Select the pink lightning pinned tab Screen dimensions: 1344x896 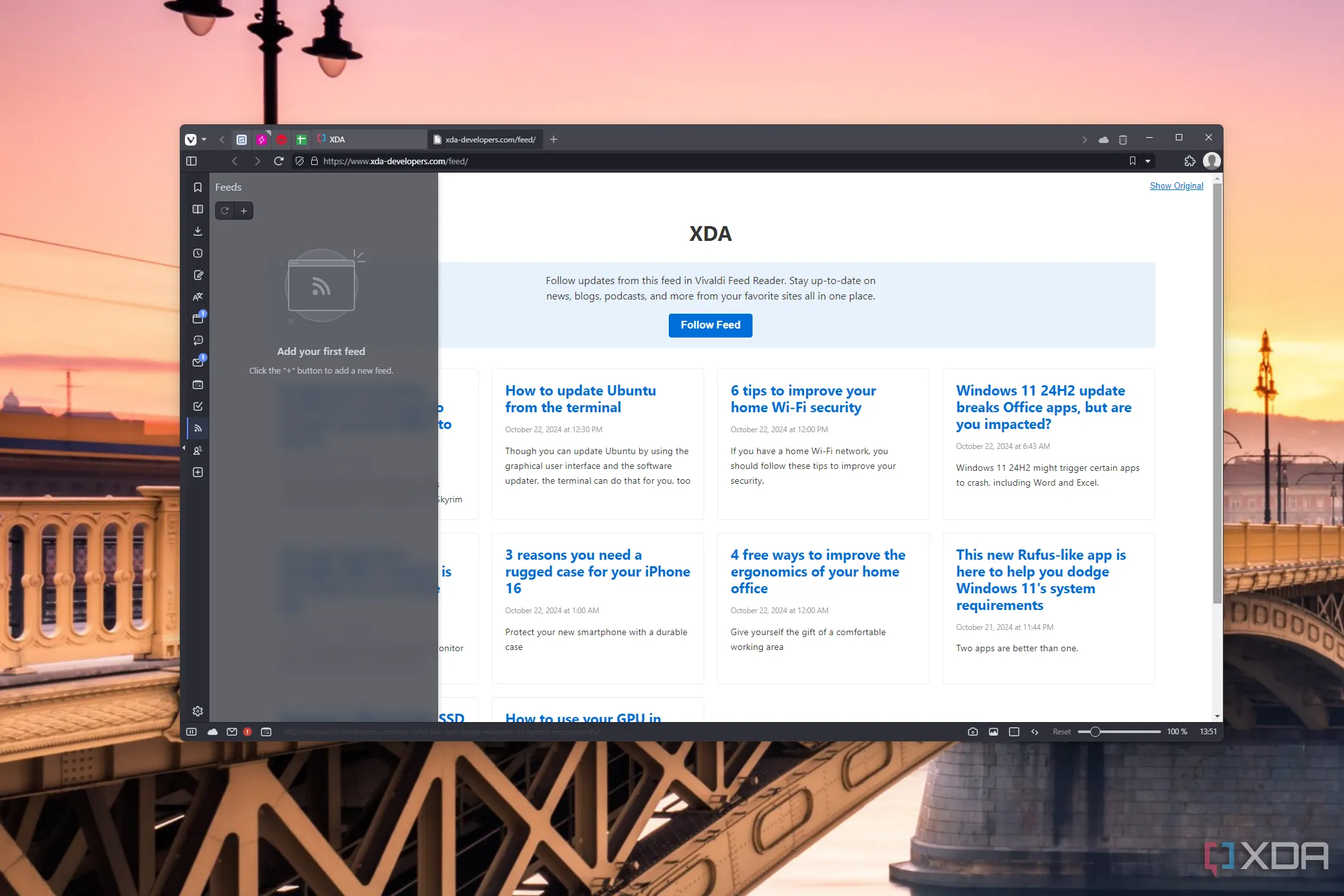[x=262, y=139]
